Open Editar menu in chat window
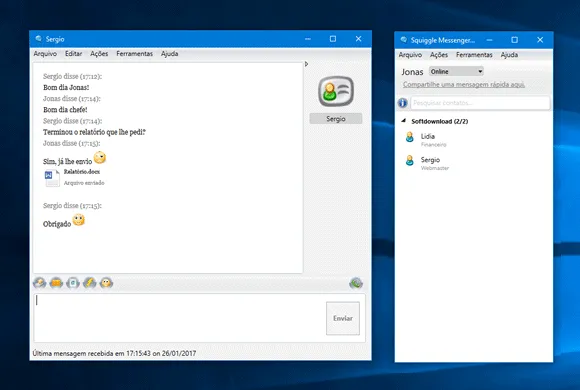Image resolution: width=580 pixels, height=390 pixels. point(73,54)
